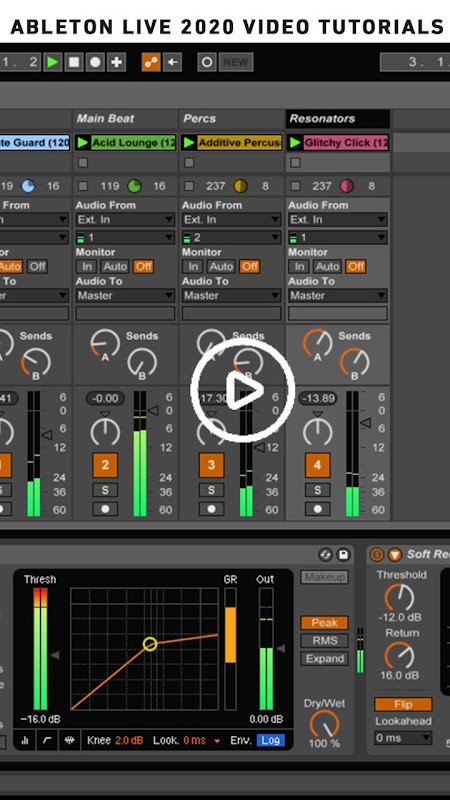Start playback with the green transport Play button
Screen dimensions: 450x800
click(52, 62)
